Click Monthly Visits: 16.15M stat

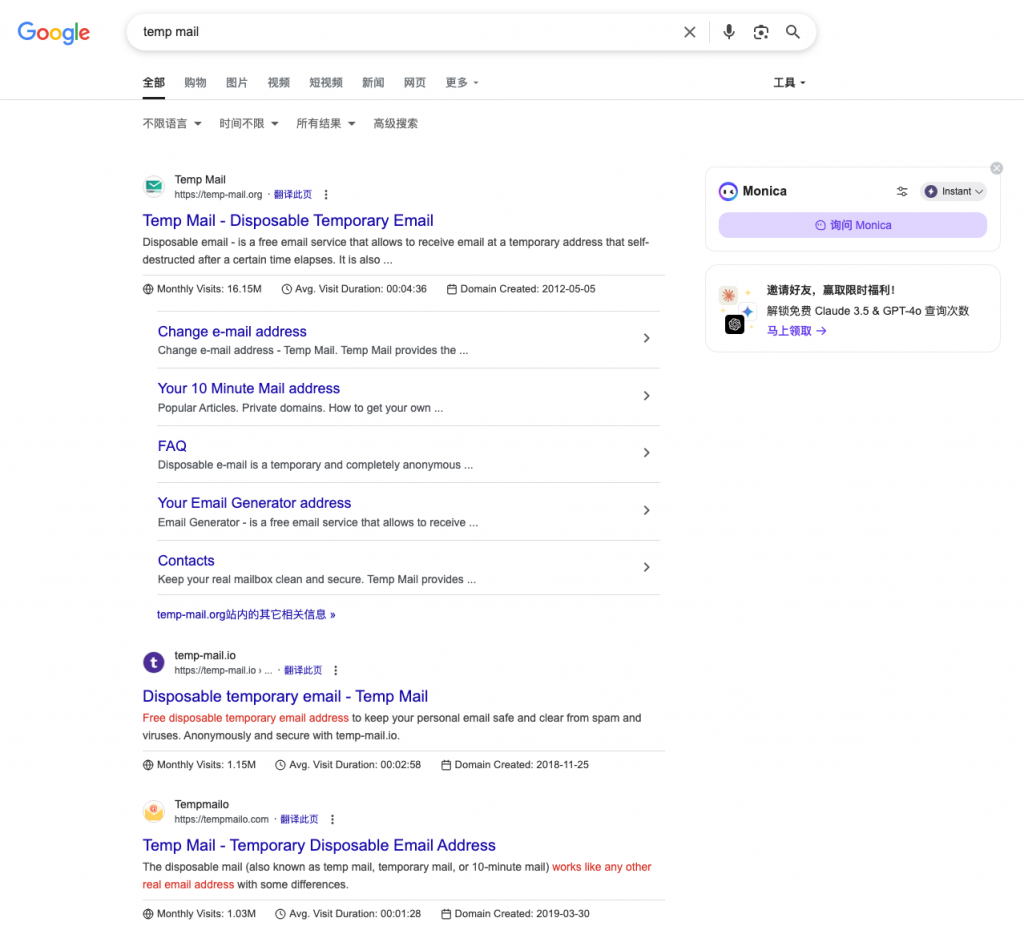(202, 289)
